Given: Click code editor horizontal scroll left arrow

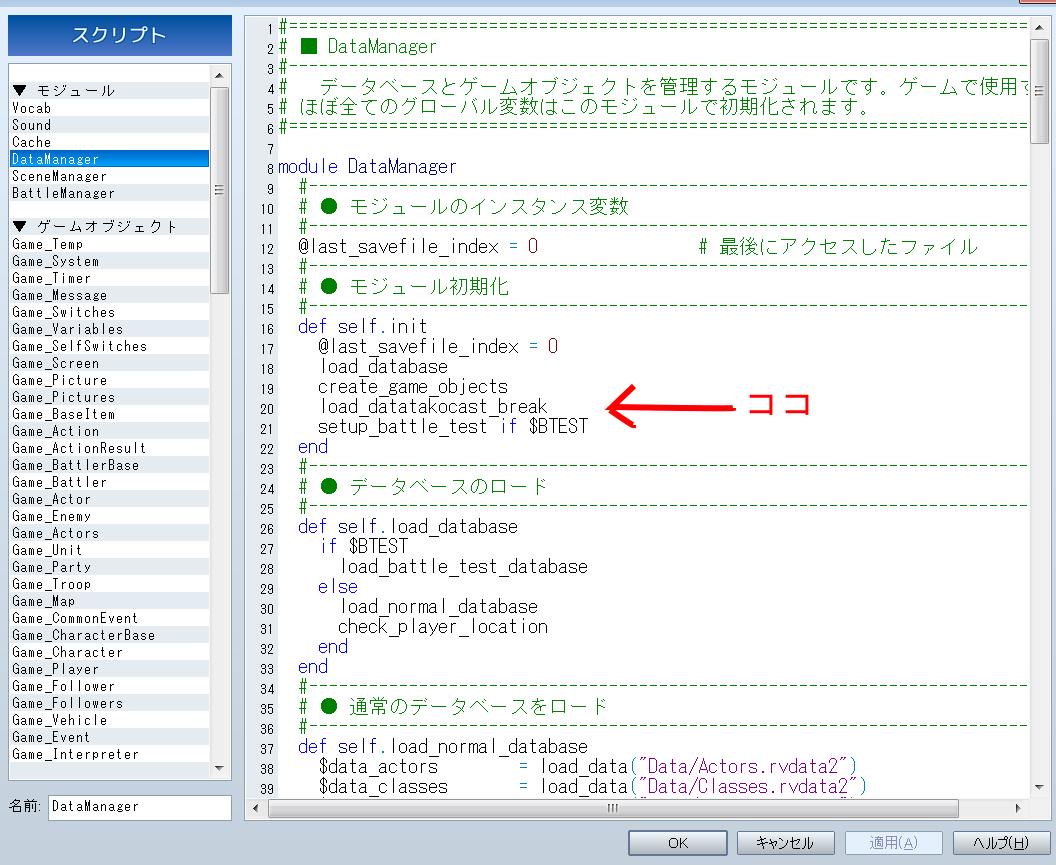Looking at the screenshot, I should click(x=255, y=808).
